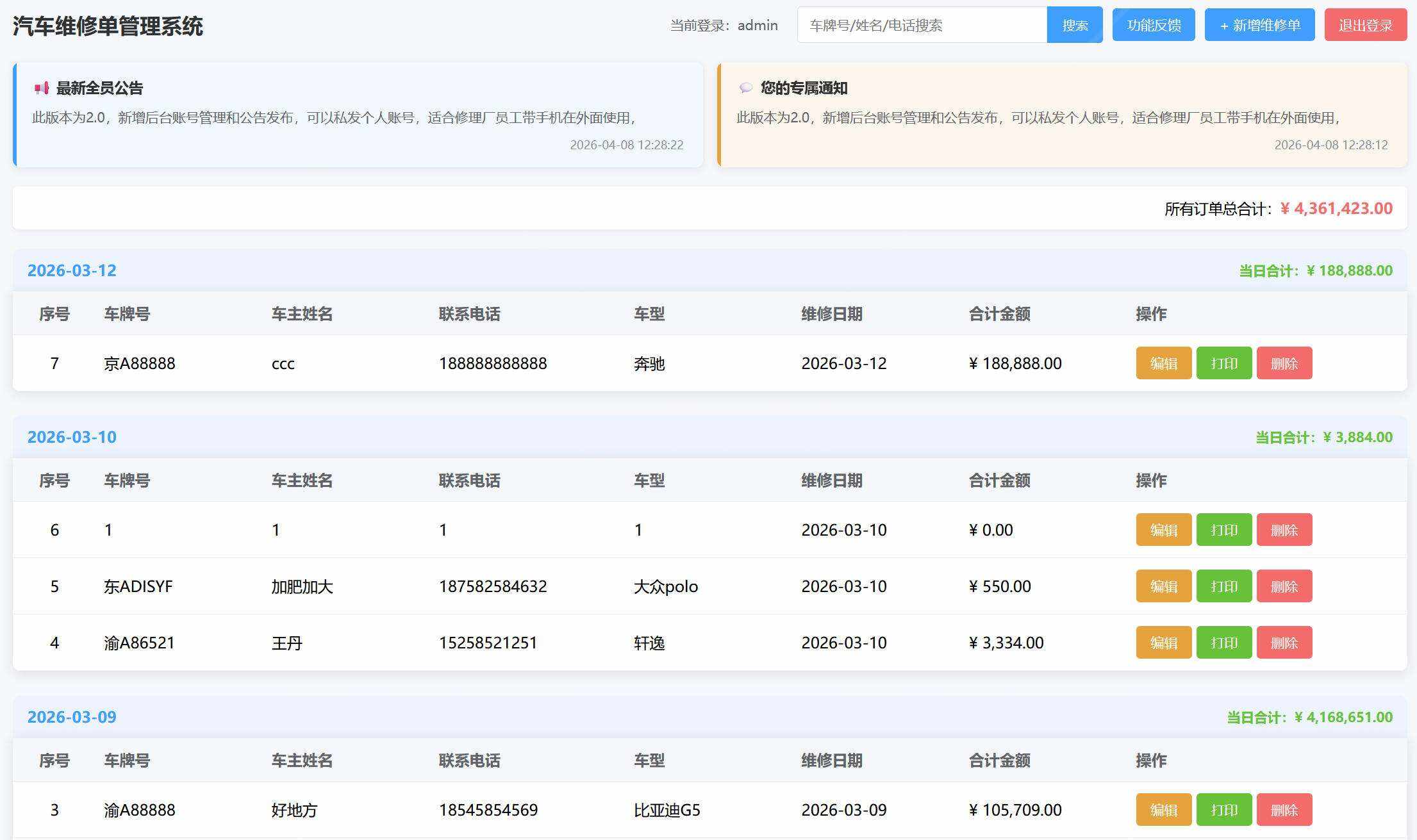Edit the 渝A88888 order dated 2026-03-09
Image resolution: width=1417 pixels, height=840 pixels.
(1163, 809)
